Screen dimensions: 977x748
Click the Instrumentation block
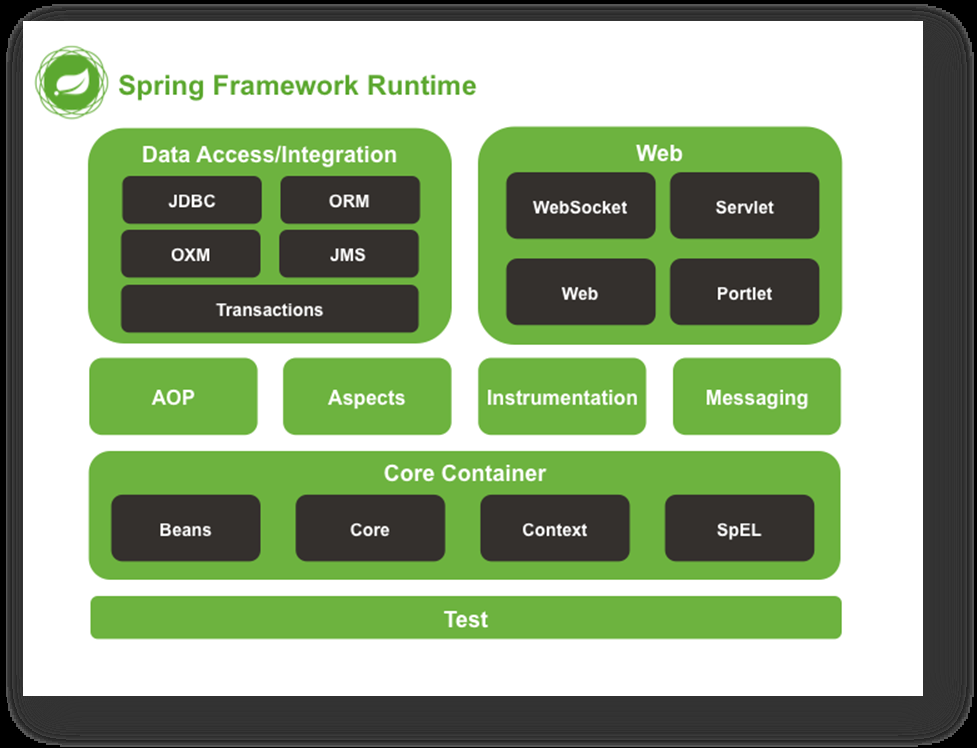pyautogui.click(x=562, y=396)
